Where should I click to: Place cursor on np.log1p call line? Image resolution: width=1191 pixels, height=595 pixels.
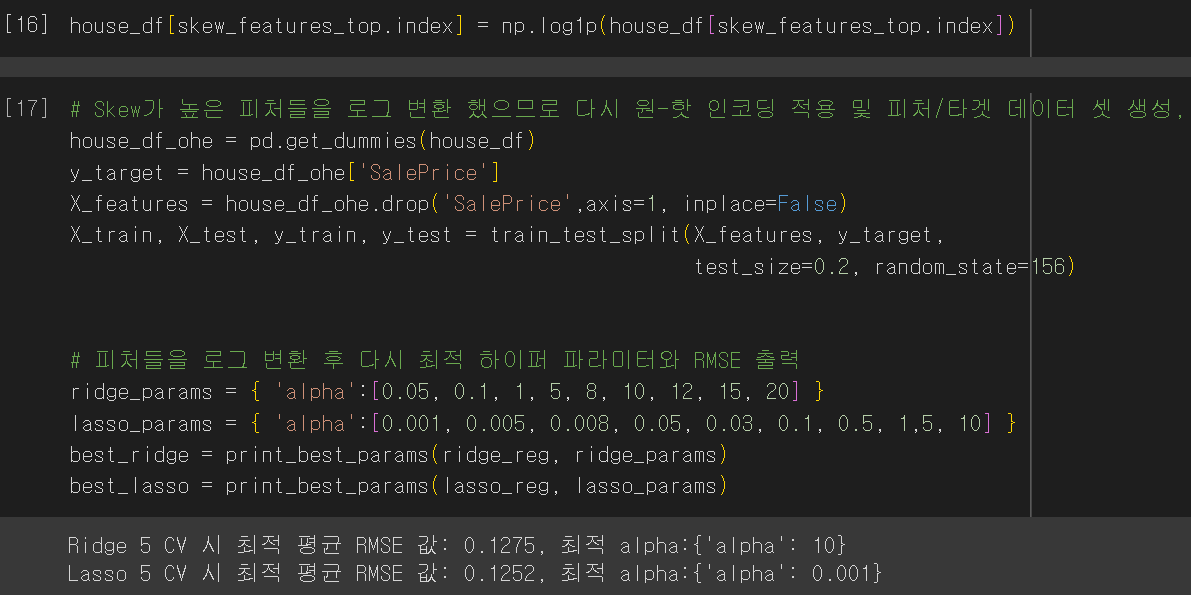click(542, 26)
